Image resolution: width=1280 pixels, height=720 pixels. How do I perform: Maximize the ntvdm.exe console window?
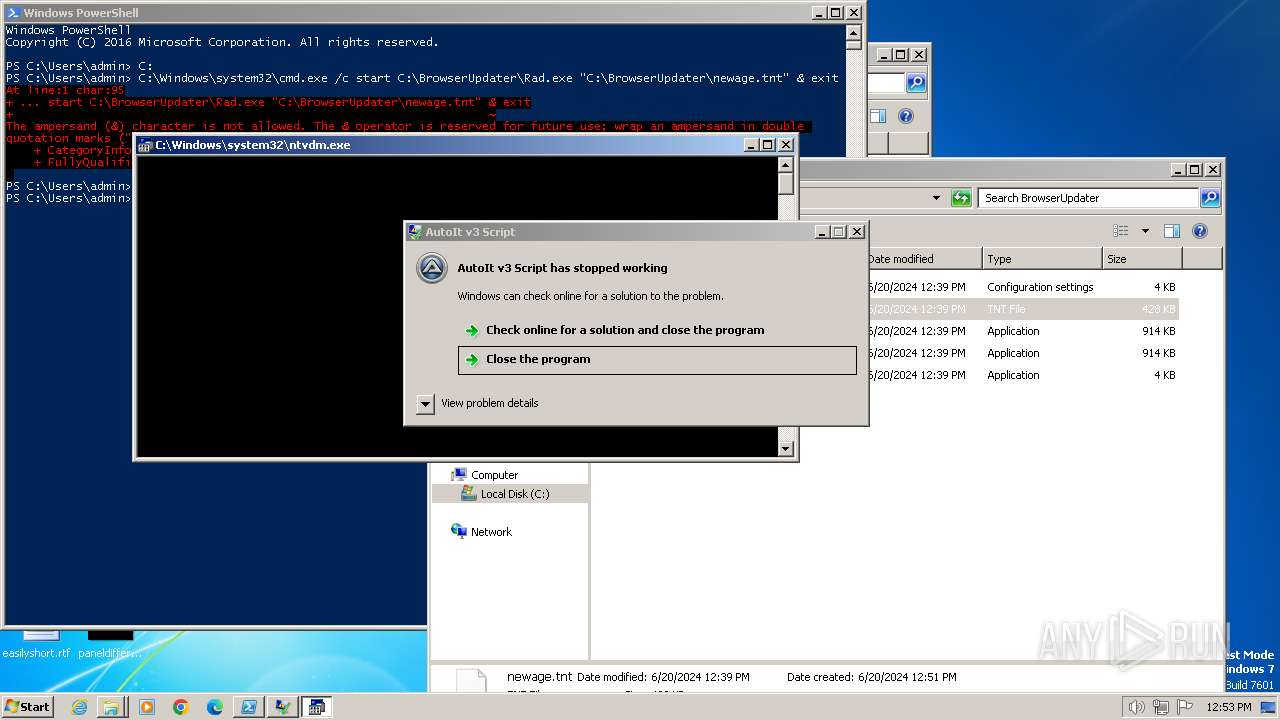[x=768, y=145]
